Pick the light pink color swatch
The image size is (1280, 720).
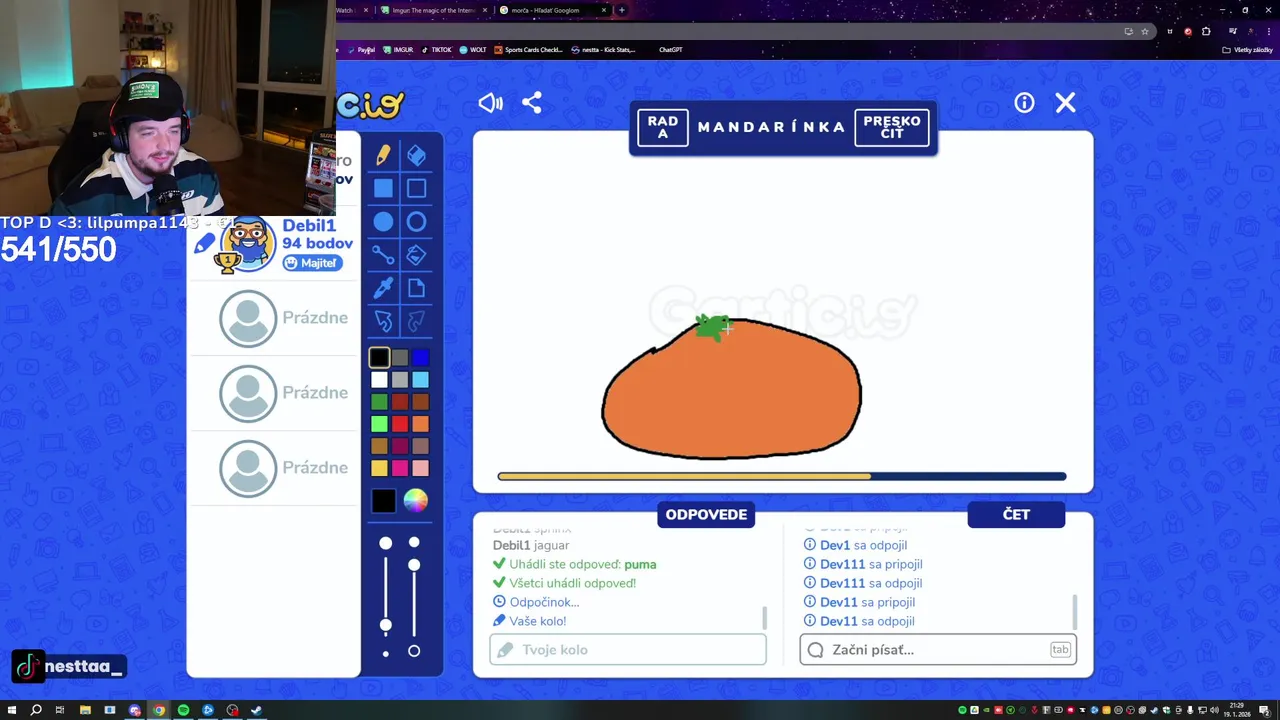point(420,468)
